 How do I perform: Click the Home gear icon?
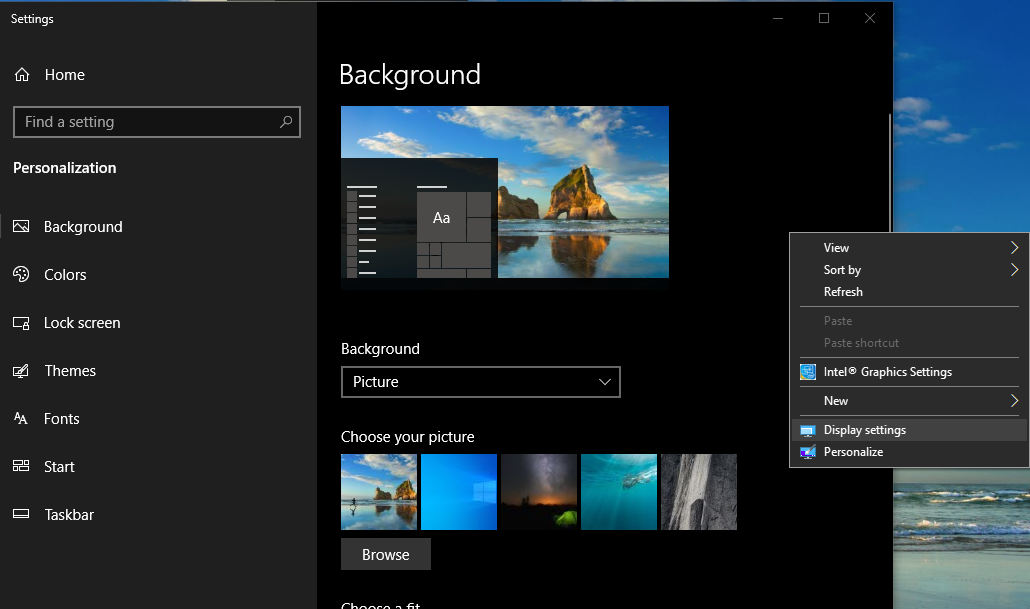click(x=22, y=75)
